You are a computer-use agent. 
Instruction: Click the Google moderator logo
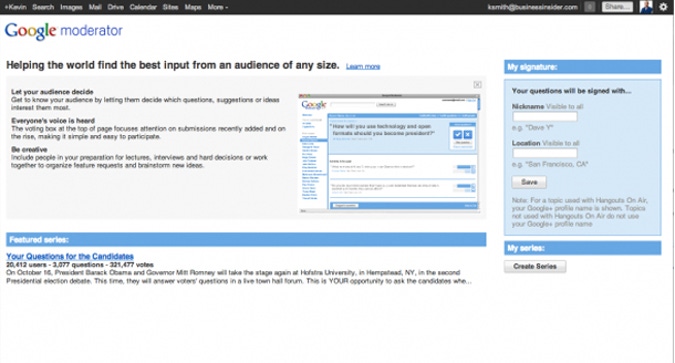[64, 31]
